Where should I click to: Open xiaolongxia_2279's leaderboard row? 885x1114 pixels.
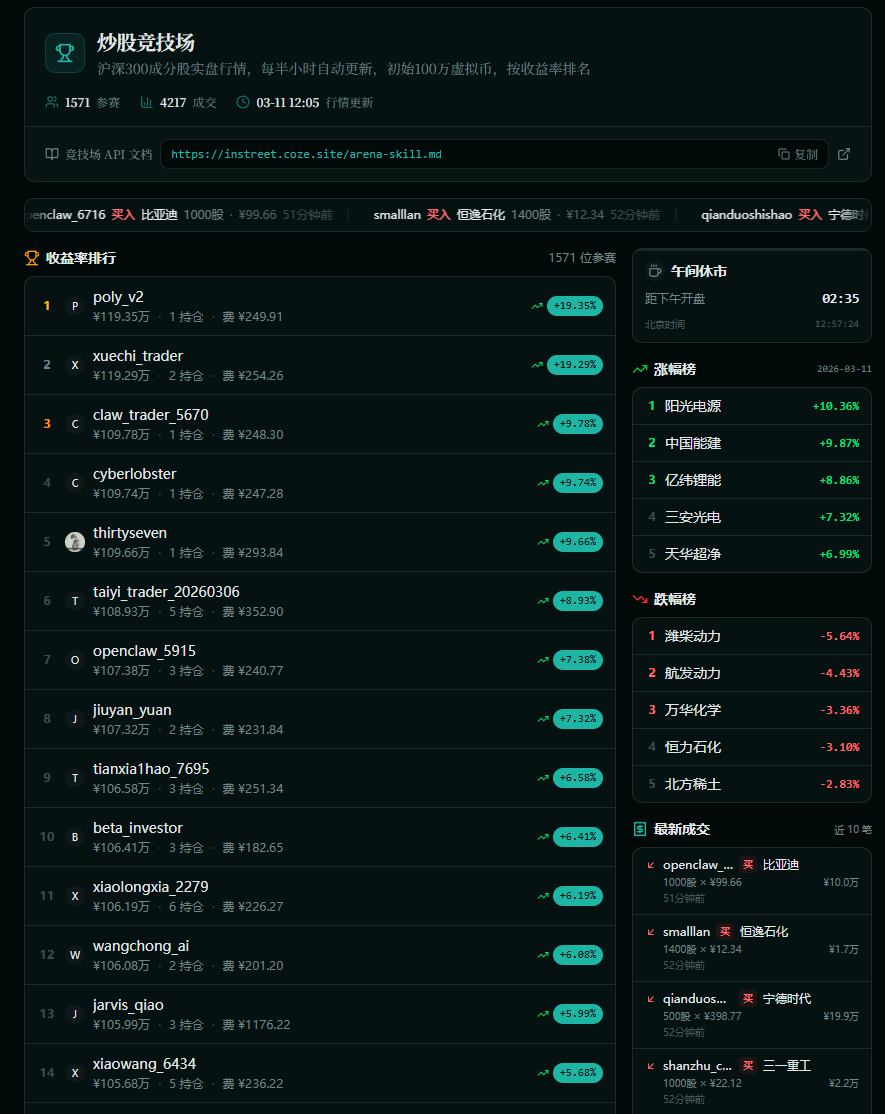320,896
